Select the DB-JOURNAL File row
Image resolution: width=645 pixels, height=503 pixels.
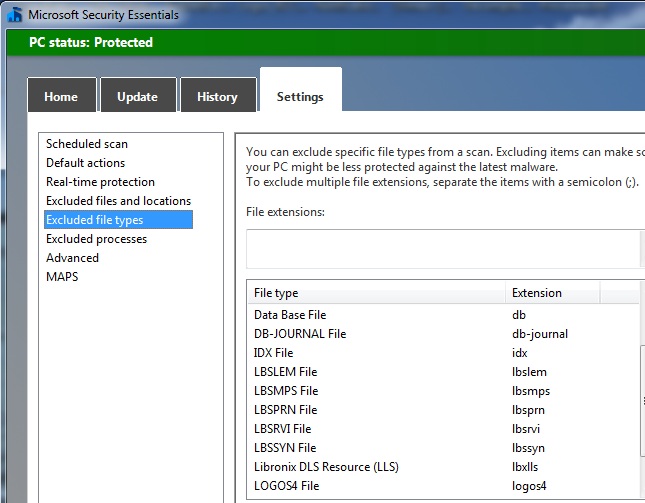(x=443, y=334)
